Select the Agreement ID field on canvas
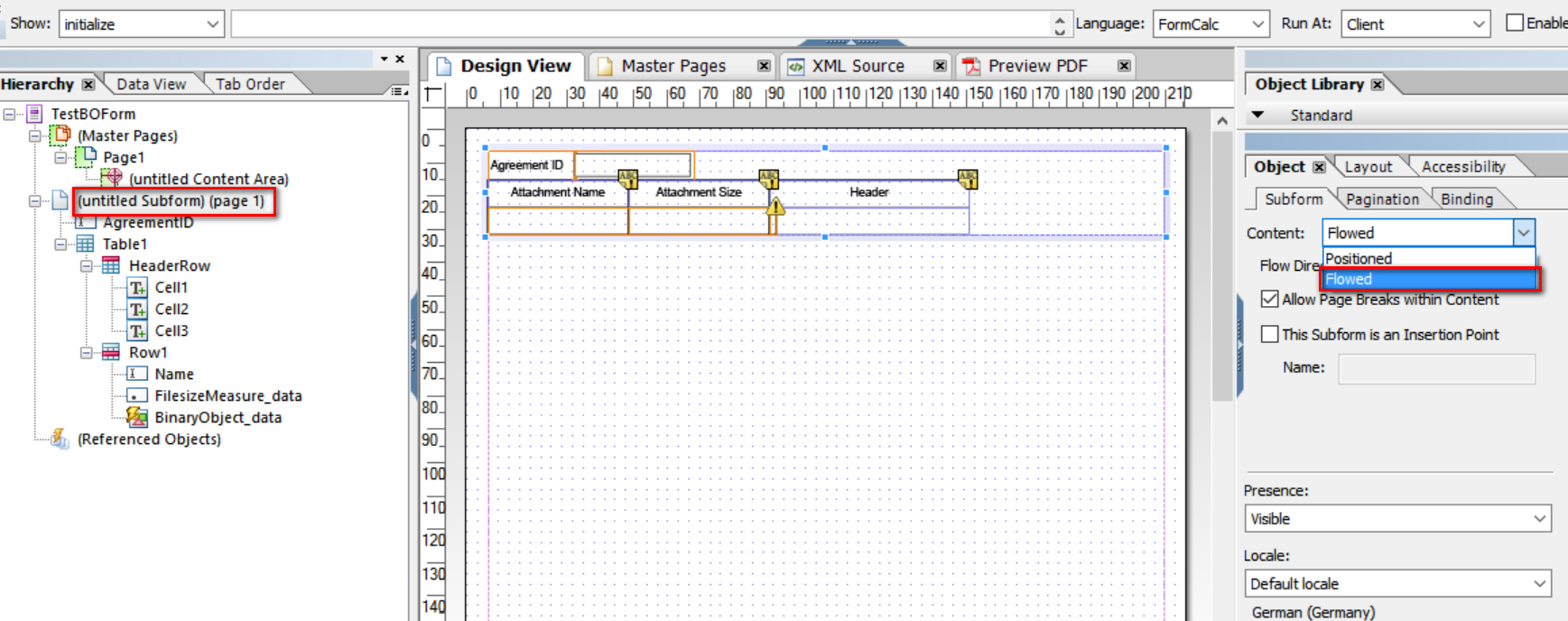 pyautogui.click(x=590, y=164)
